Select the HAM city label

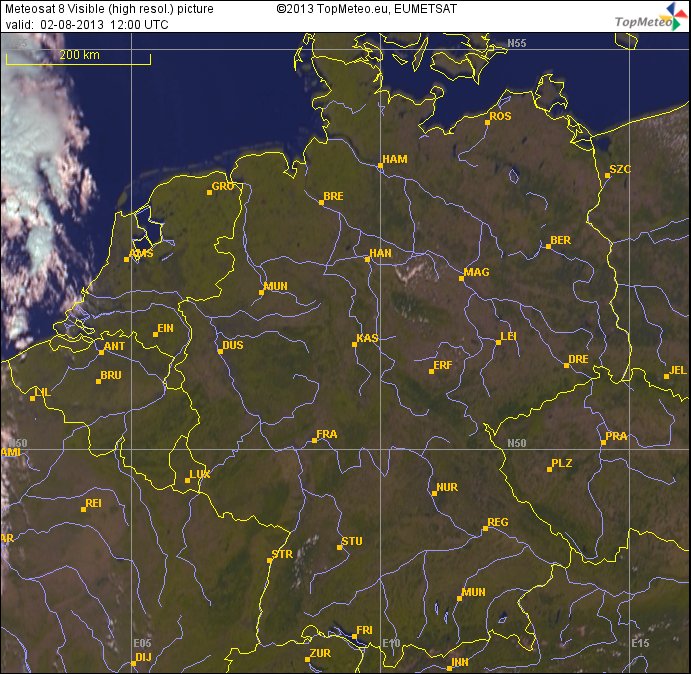pyautogui.click(x=395, y=159)
